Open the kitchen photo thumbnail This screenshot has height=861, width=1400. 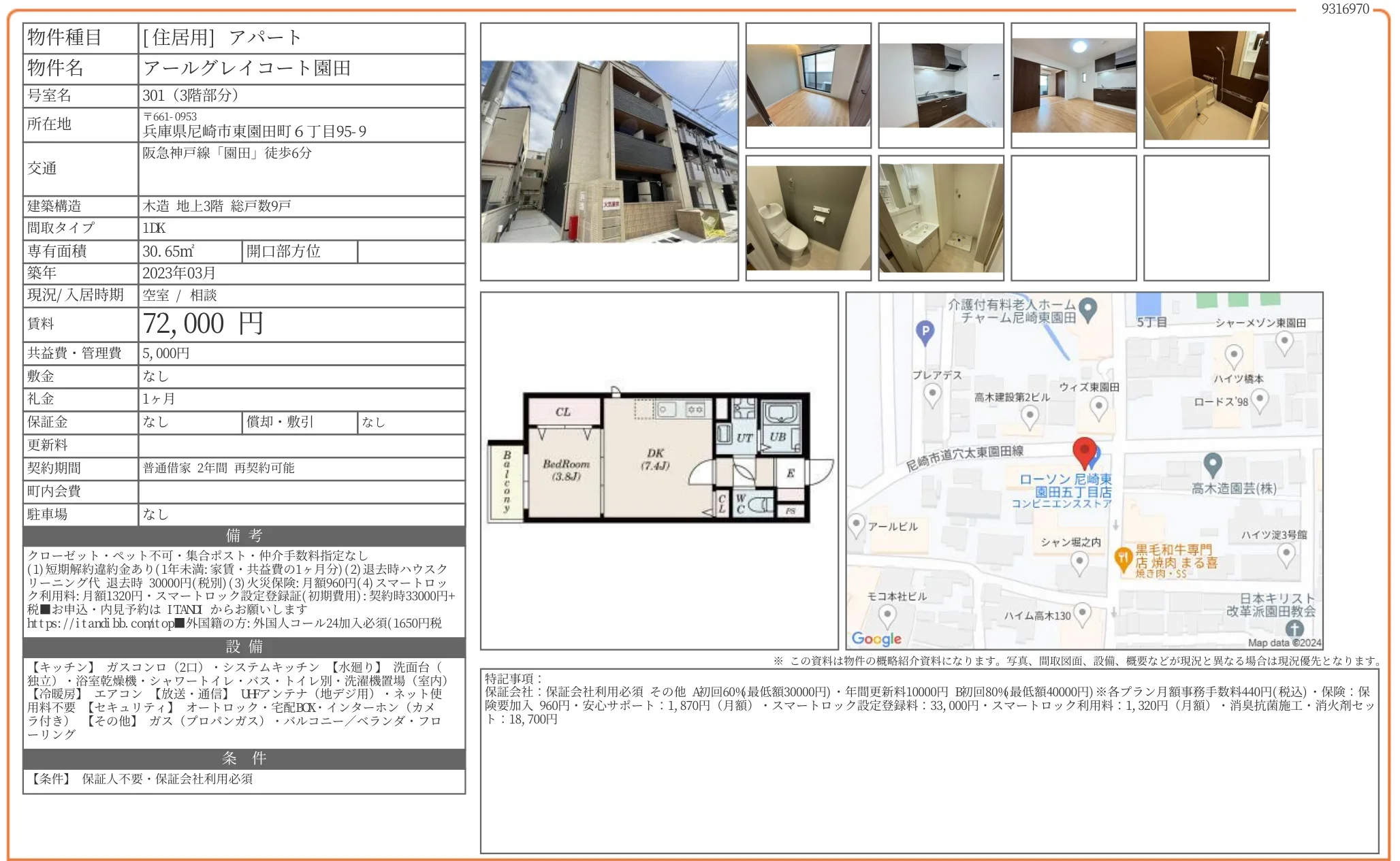(x=940, y=85)
